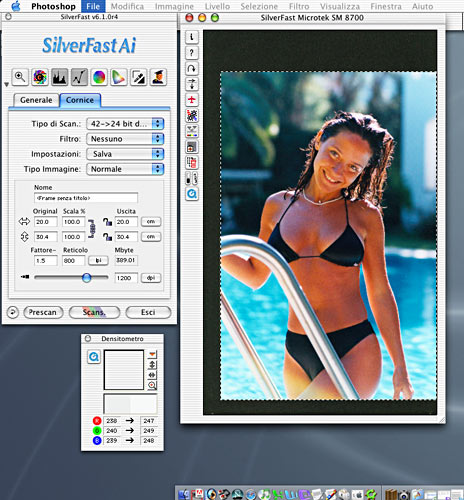Click the vertical arrows icon in Densitometro
464x500 pixels.
(x=152, y=365)
